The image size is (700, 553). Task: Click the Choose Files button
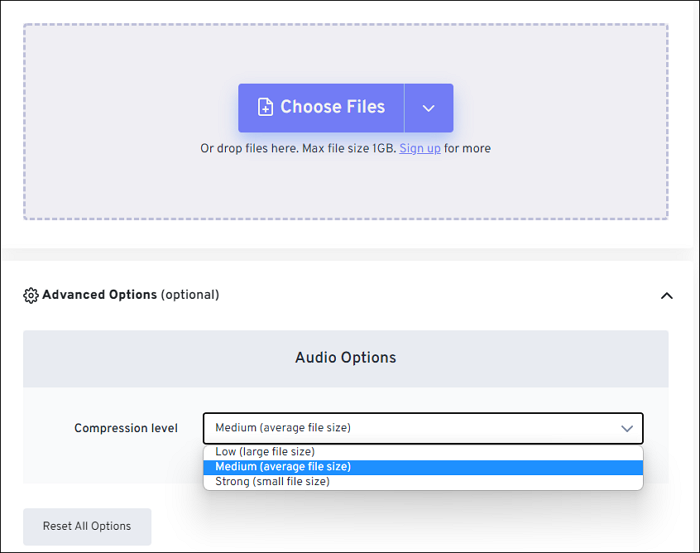[x=321, y=108]
